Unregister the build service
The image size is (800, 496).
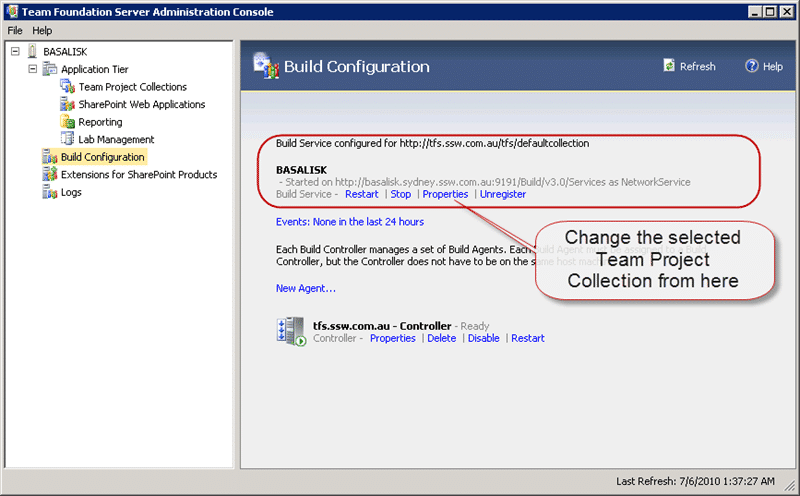coord(503,194)
